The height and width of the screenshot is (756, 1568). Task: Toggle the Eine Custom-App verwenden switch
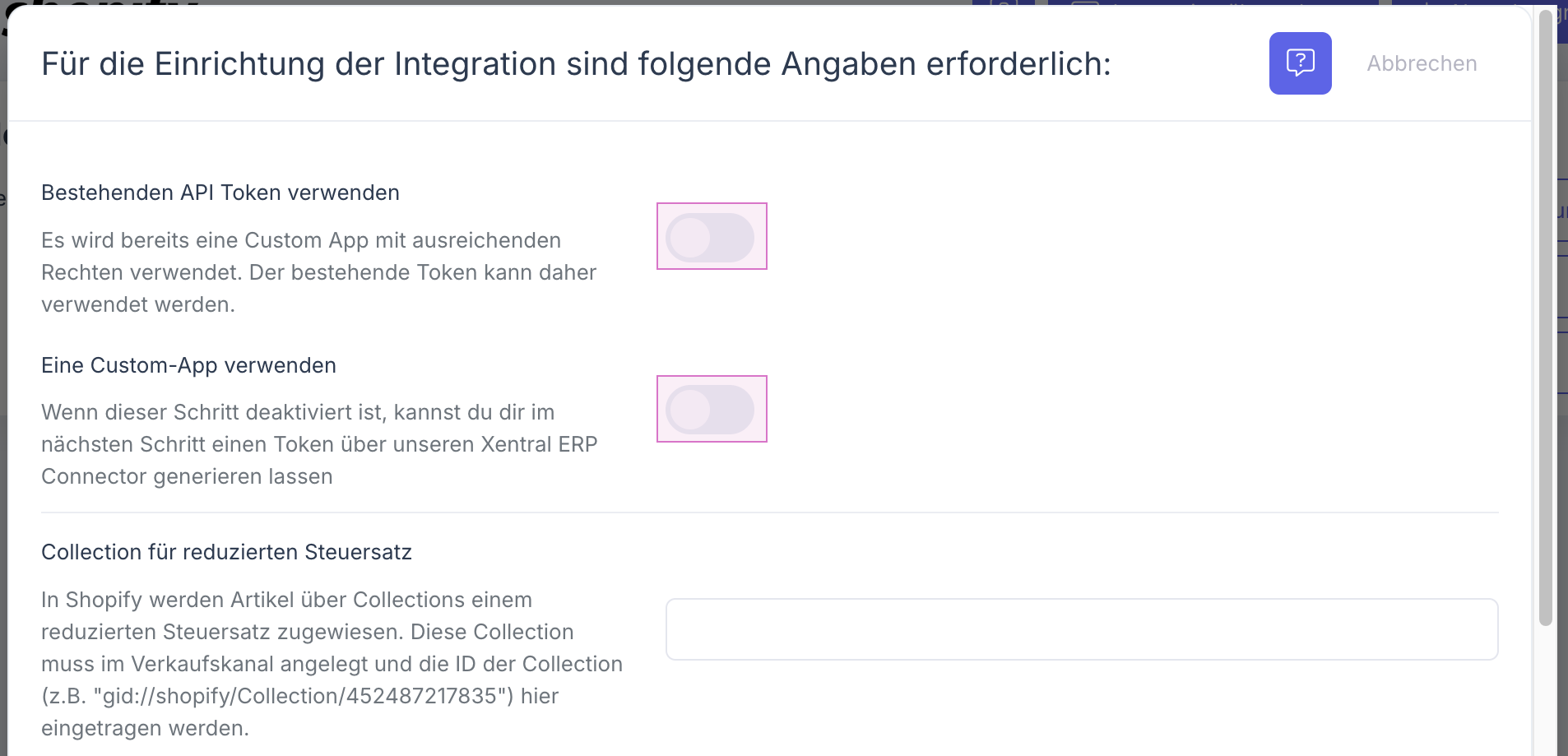point(711,410)
